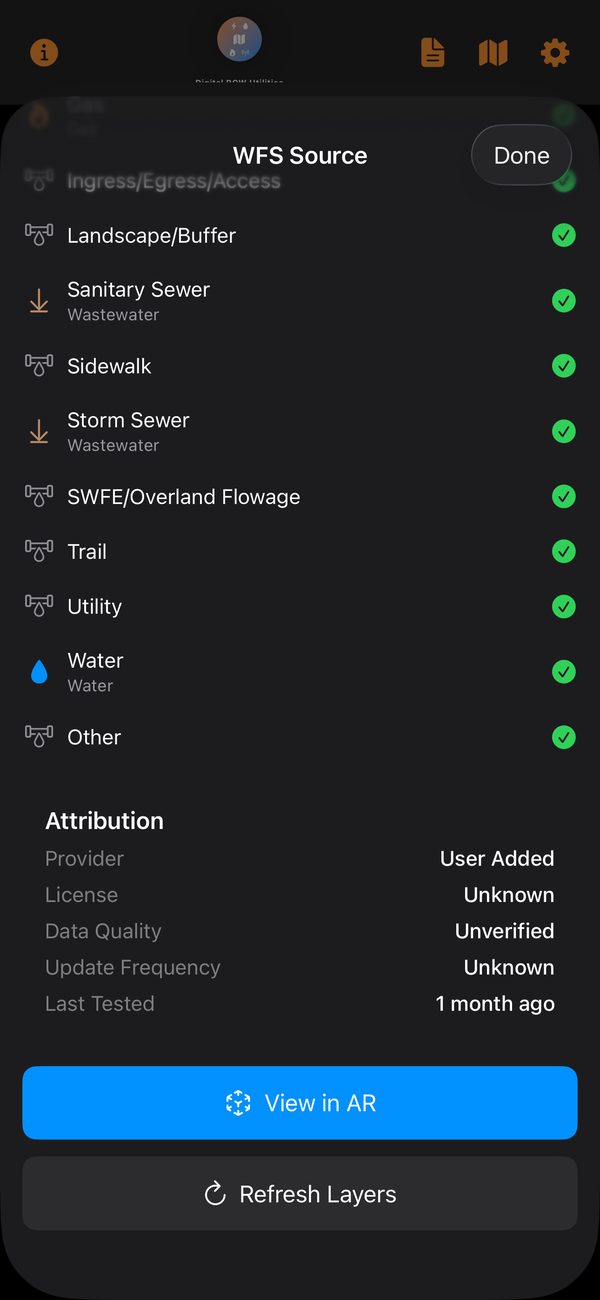Select the Water layer row
Image resolution: width=600 pixels, height=1300 pixels.
coord(300,672)
